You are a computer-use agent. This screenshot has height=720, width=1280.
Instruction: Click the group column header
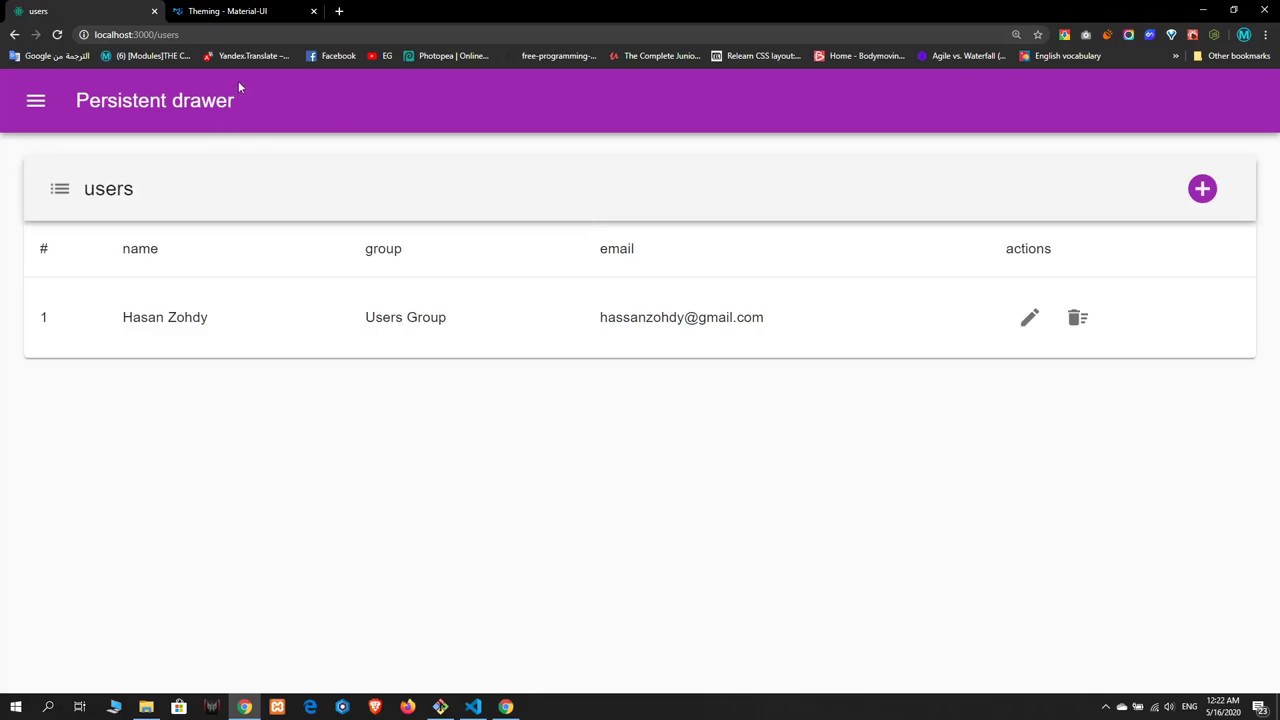[383, 249]
